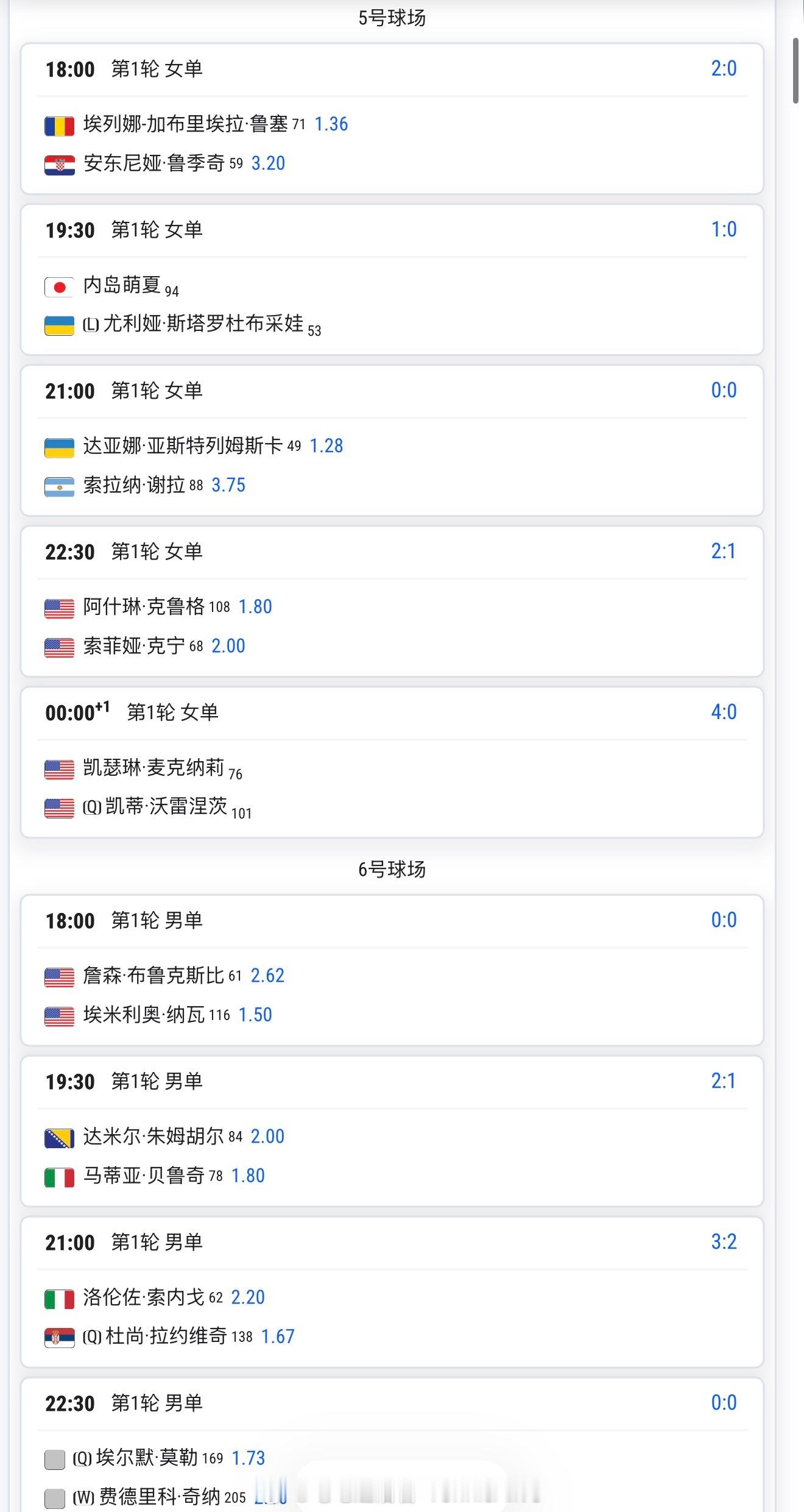This screenshot has width=804, height=1512.
Task: Open player 凯瑟琳·麦克纳莉
Action: click(153, 768)
